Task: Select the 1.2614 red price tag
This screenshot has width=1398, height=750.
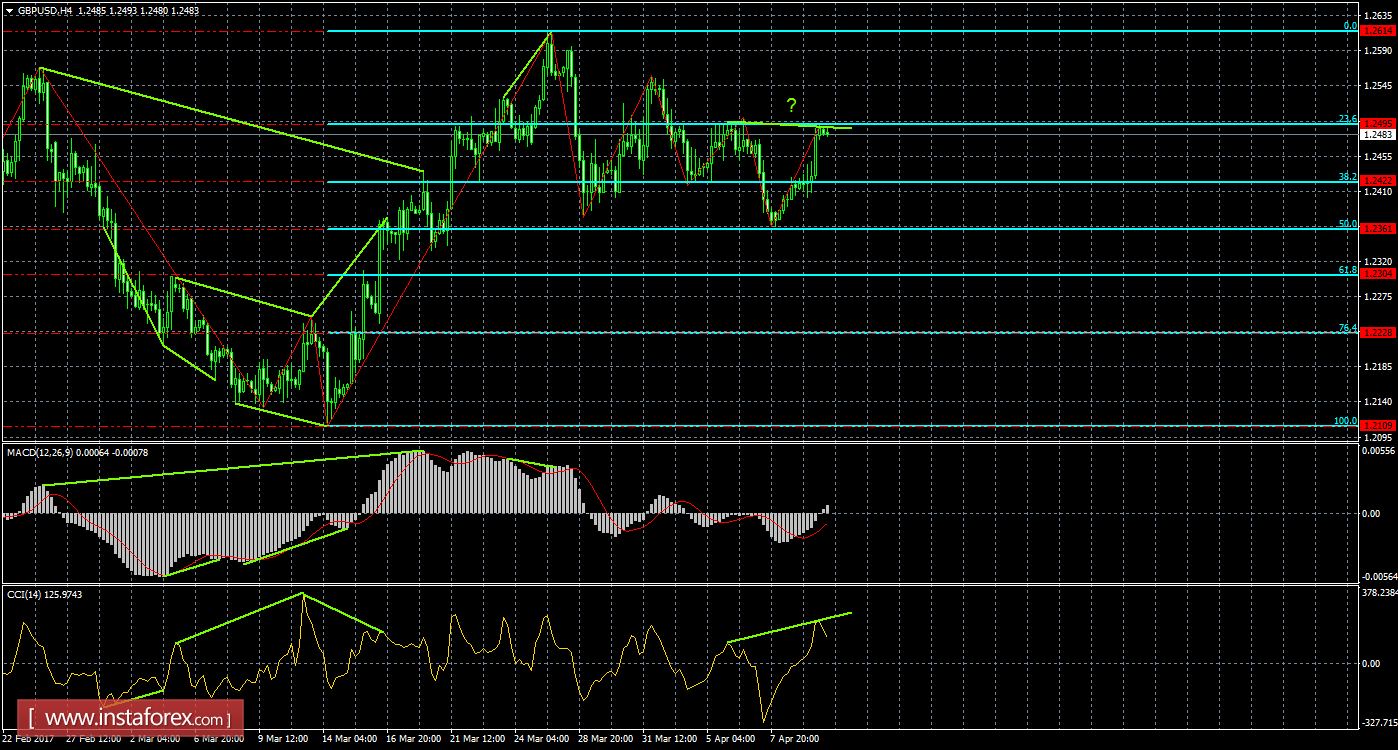Action: [1378, 31]
